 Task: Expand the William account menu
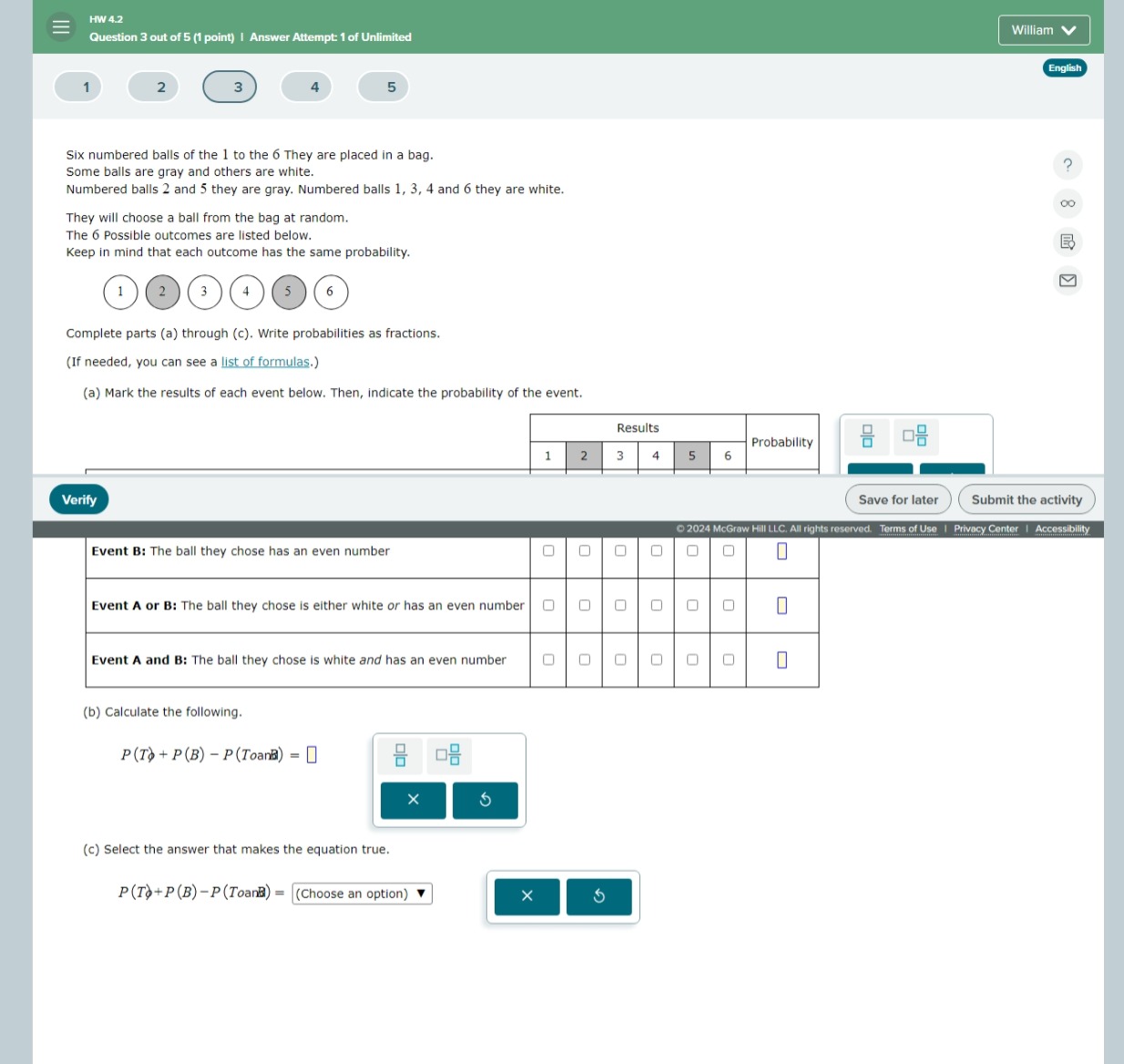click(1044, 30)
